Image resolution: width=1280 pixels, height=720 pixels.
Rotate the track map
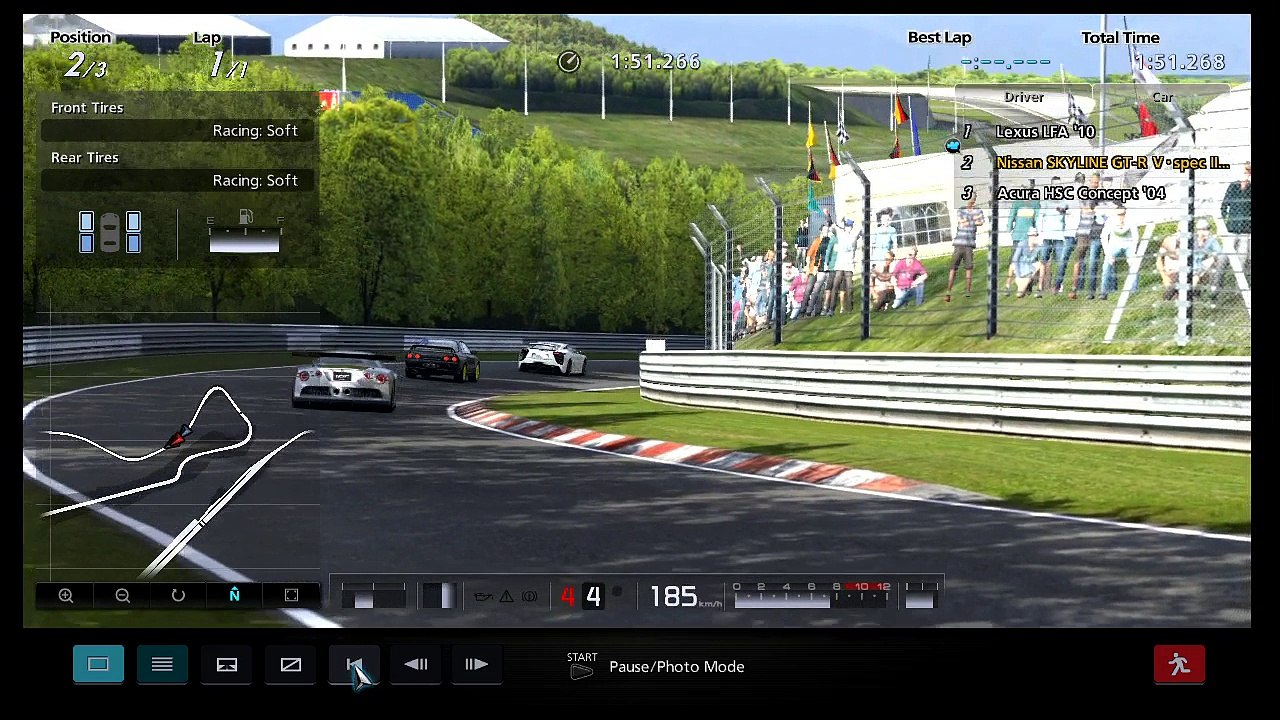tap(178, 595)
